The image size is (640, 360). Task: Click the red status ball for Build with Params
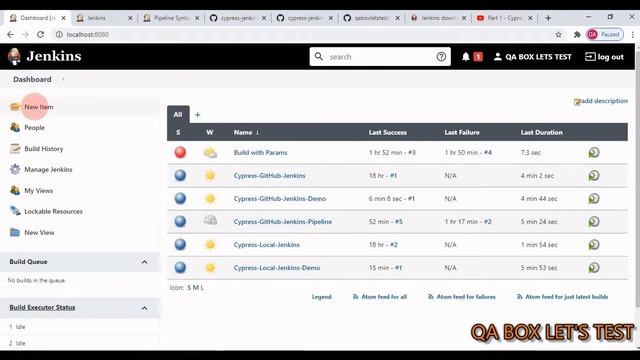pyautogui.click(x=180, y=152)
